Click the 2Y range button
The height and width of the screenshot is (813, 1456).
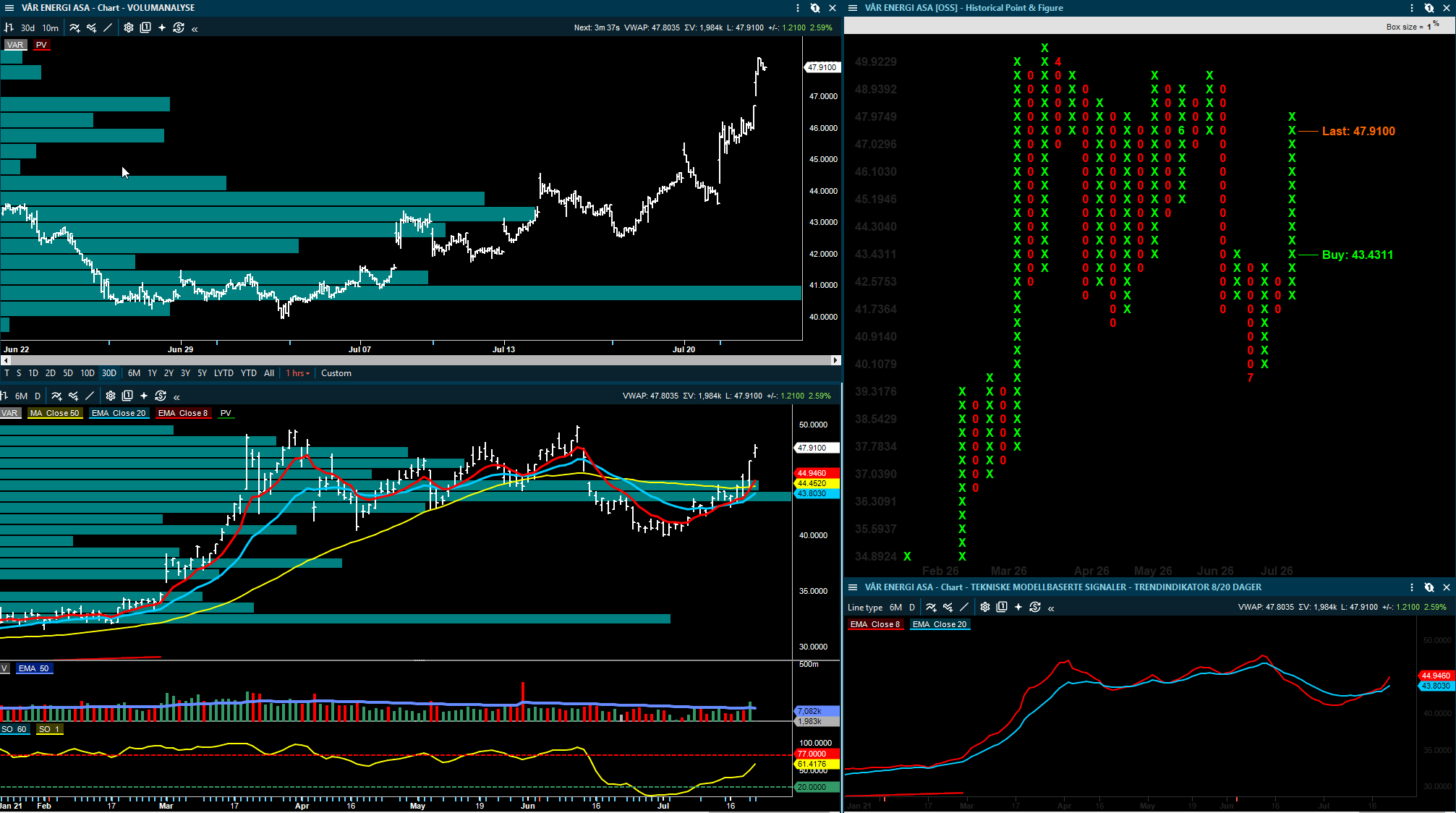(x=169, y=373)
